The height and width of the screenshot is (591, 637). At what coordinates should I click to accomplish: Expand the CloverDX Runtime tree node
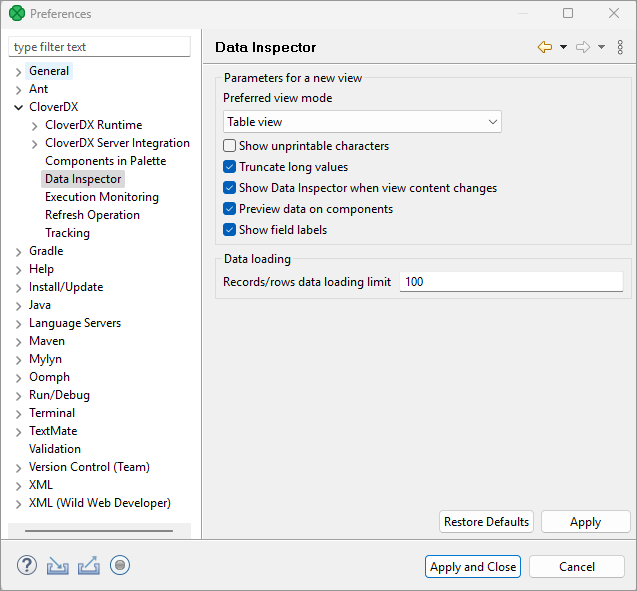[x=35, y=126]
